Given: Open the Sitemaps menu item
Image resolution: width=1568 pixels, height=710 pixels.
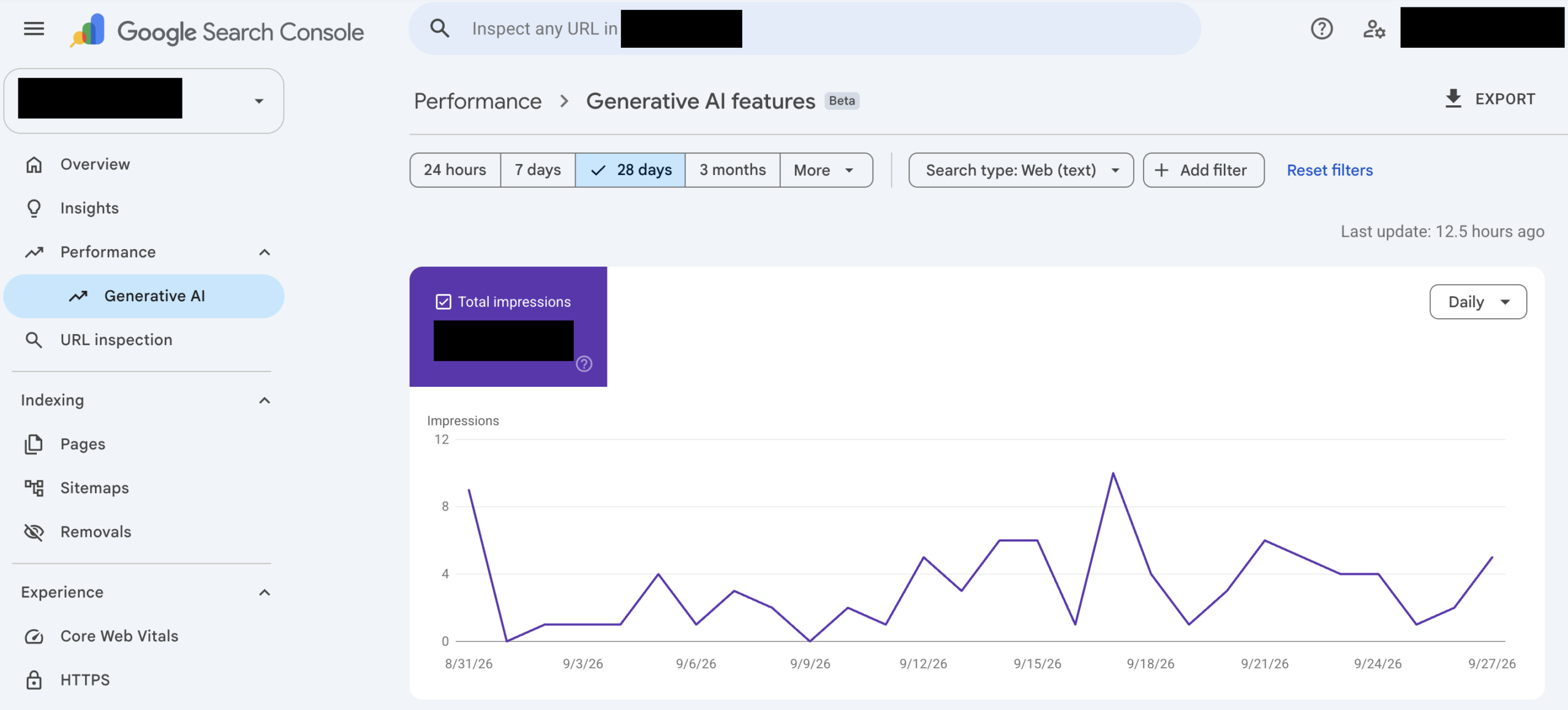Looking at the screenshot, I should click(x=144, y=488).
